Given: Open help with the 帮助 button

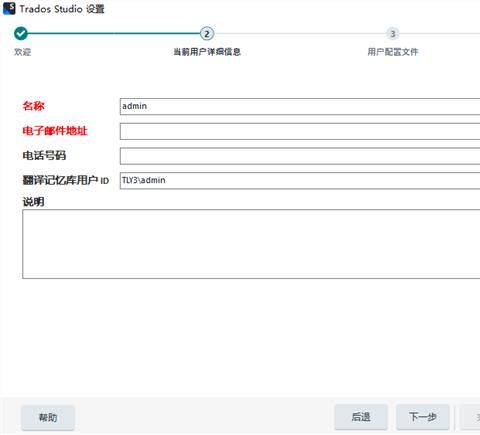Looking at the screenshot, I should click(x=48, y=417).
